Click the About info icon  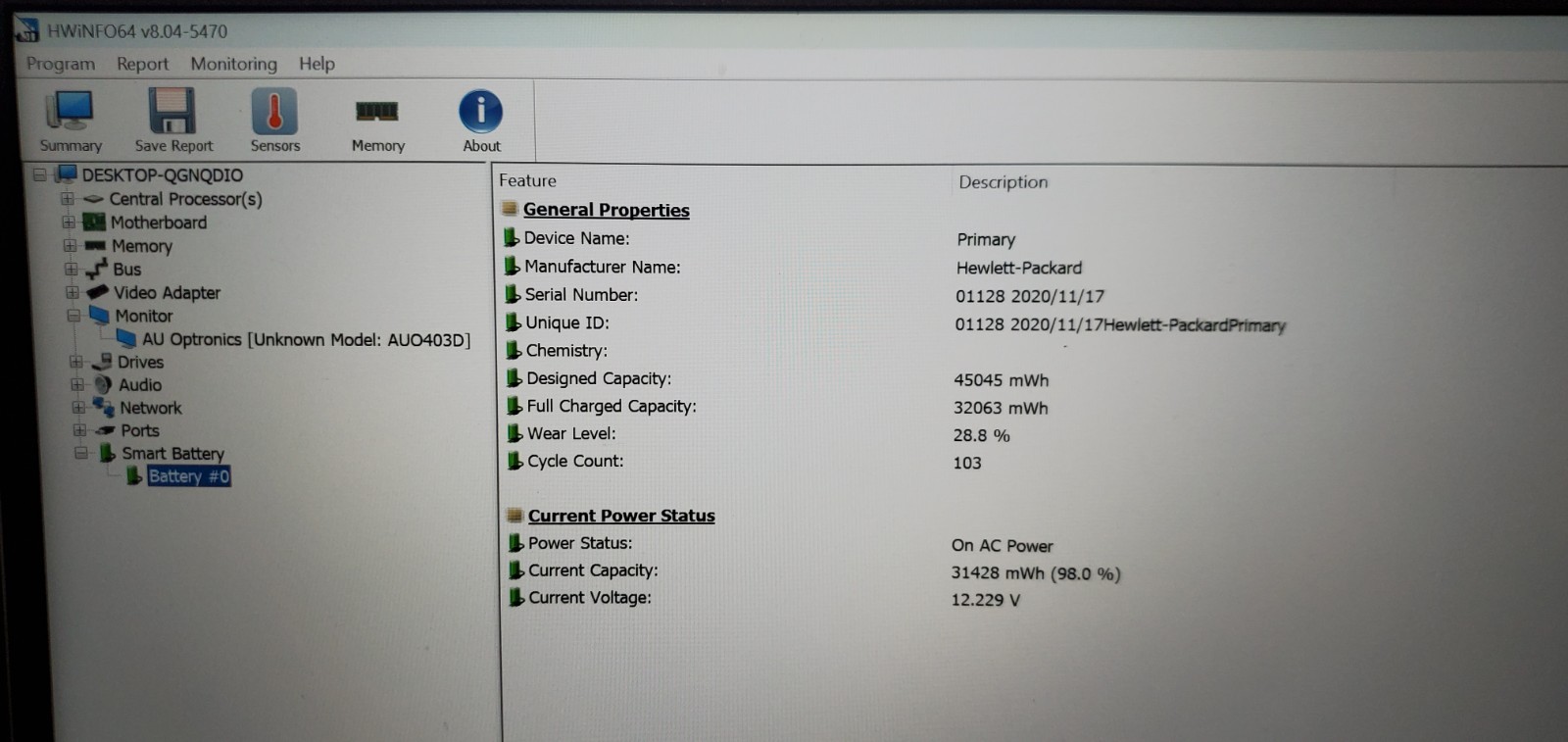(481, 111)
